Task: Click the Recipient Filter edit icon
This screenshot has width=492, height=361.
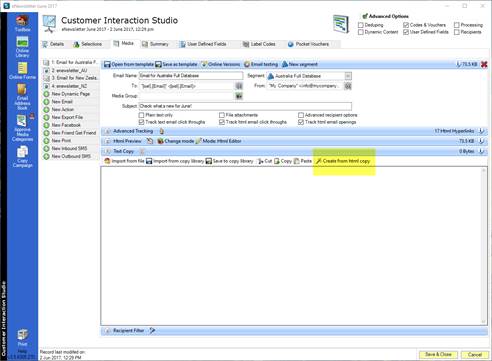Action: (x=152, y=331)
